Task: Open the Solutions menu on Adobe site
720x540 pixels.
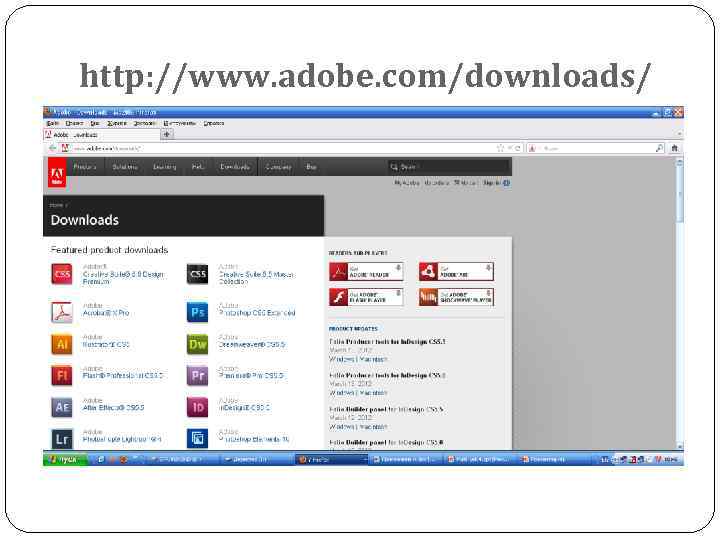Action: point(125,167)
